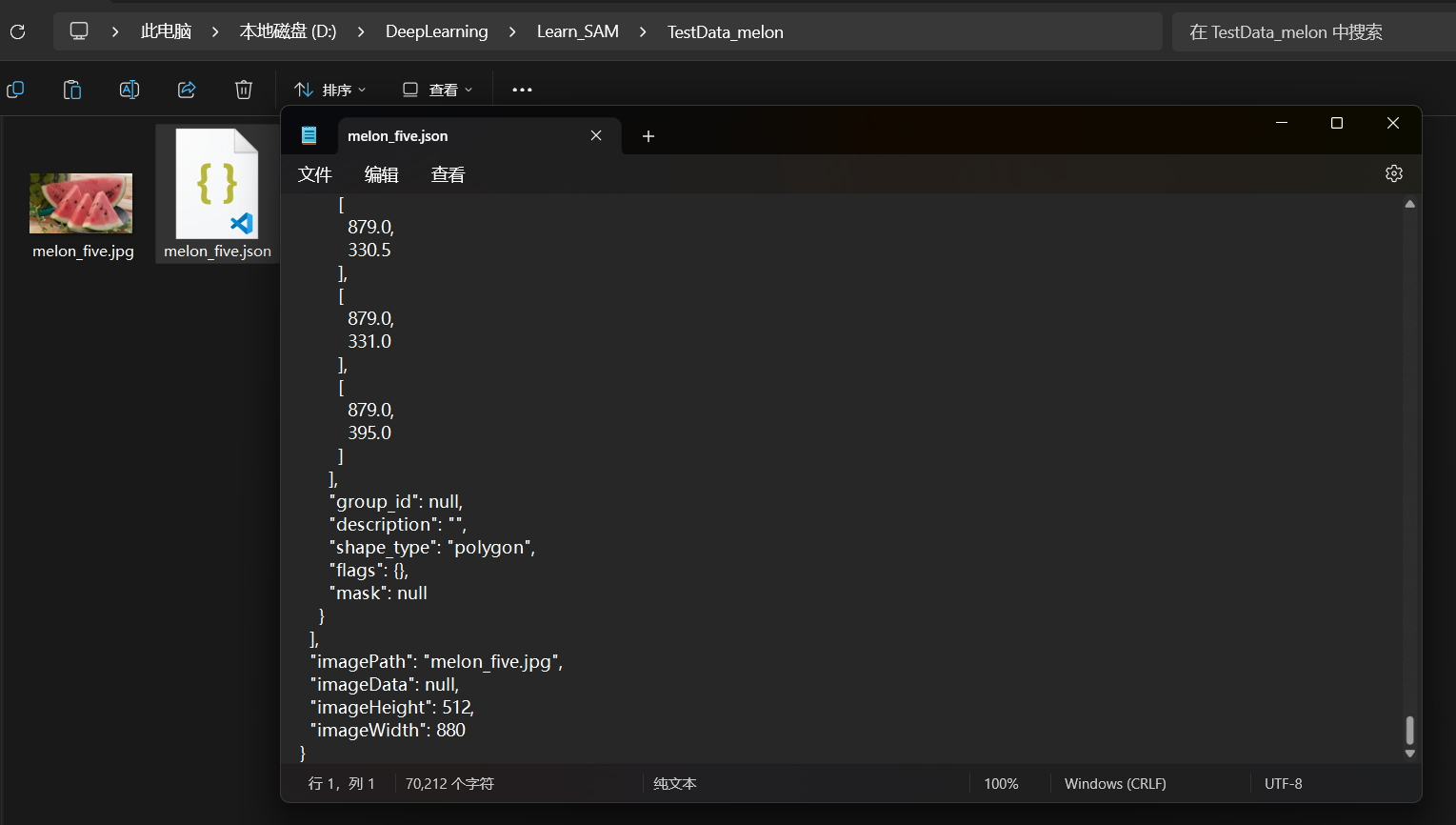Image resolution: width=1456 pixels, height=825 pixels.
Task: Click the 395.0 coordinate value
Action: click(369, 433)
